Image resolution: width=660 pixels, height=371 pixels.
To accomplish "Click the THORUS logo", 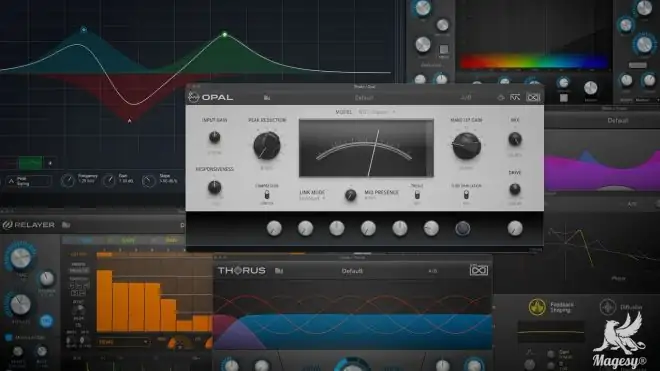I will pos(242,270).
